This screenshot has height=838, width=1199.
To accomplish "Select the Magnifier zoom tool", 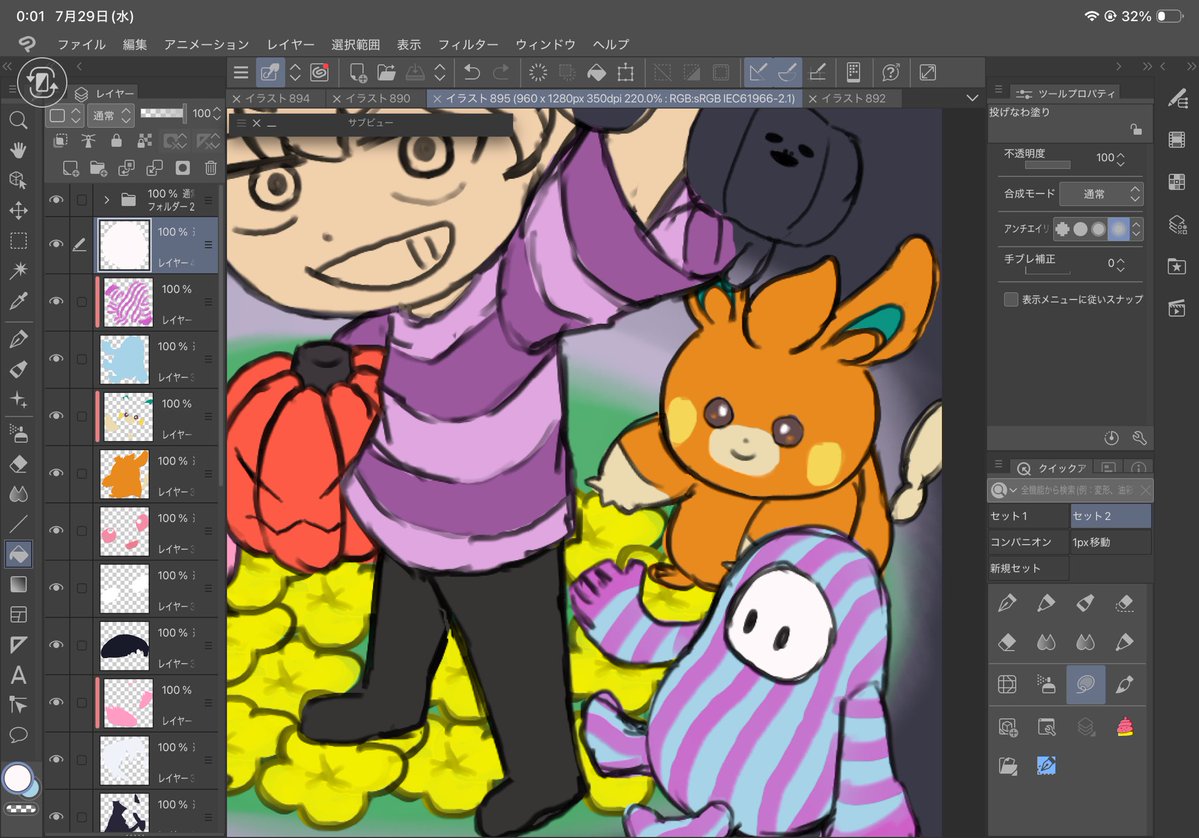I will tap(18, 120).
